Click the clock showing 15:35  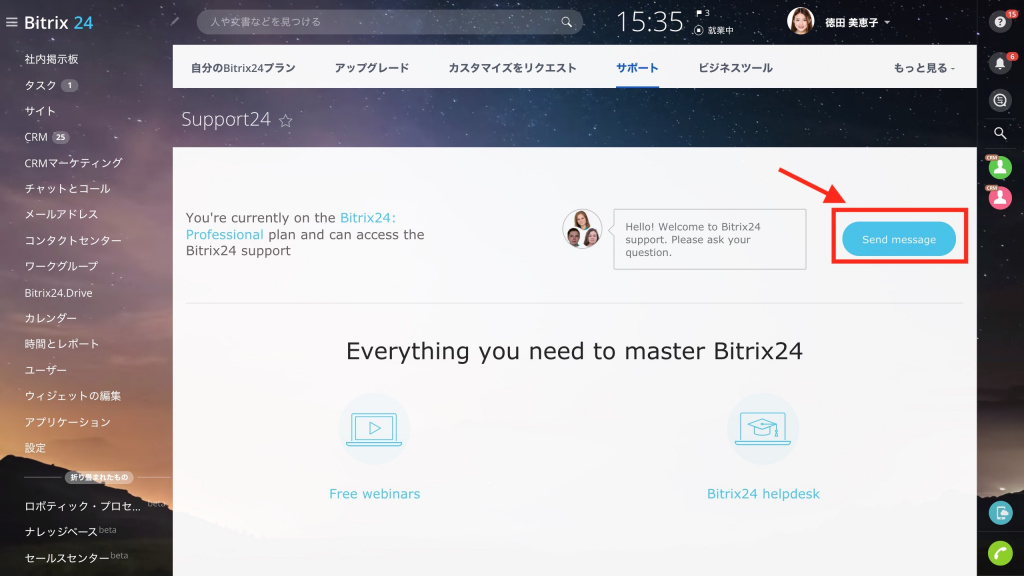[x=650, y=22]
